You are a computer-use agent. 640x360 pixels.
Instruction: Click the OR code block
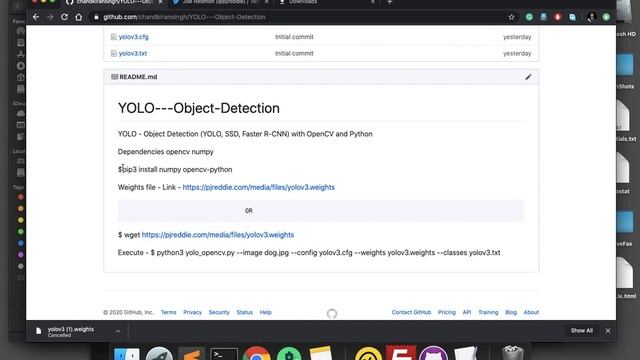click(x=321, y=211)
